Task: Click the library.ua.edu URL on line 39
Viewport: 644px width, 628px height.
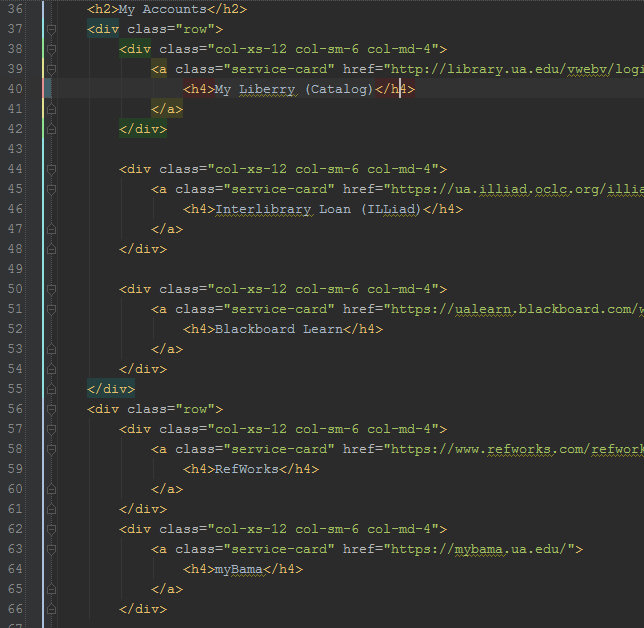Action: [517, 69]
